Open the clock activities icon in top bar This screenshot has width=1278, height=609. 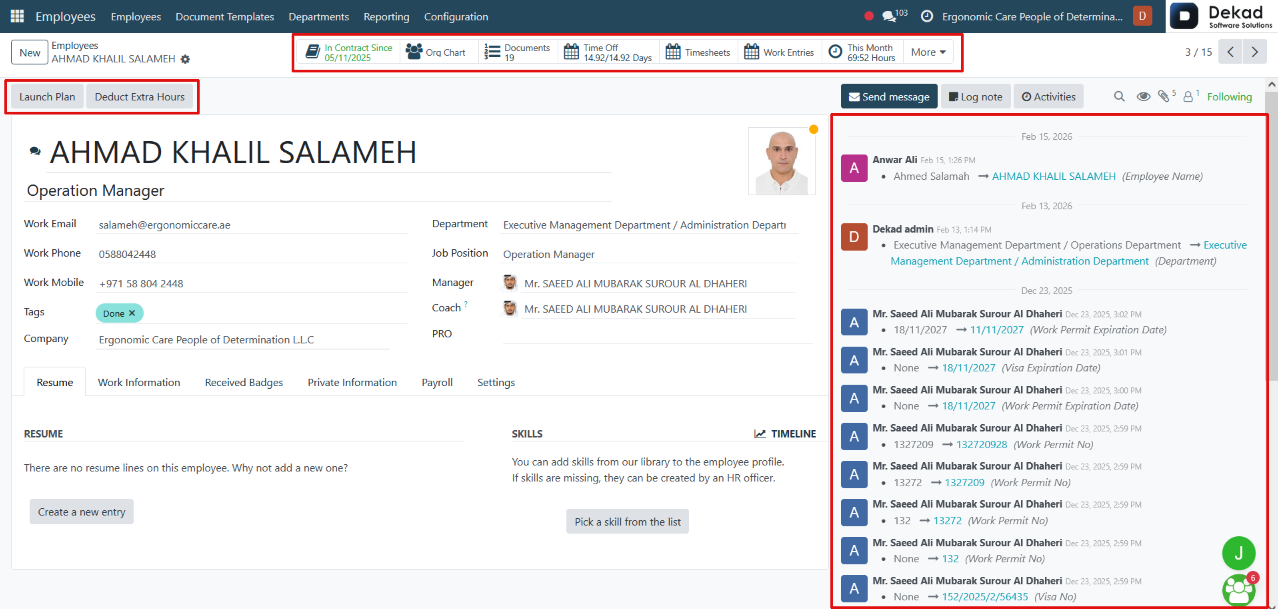point(927,17)
